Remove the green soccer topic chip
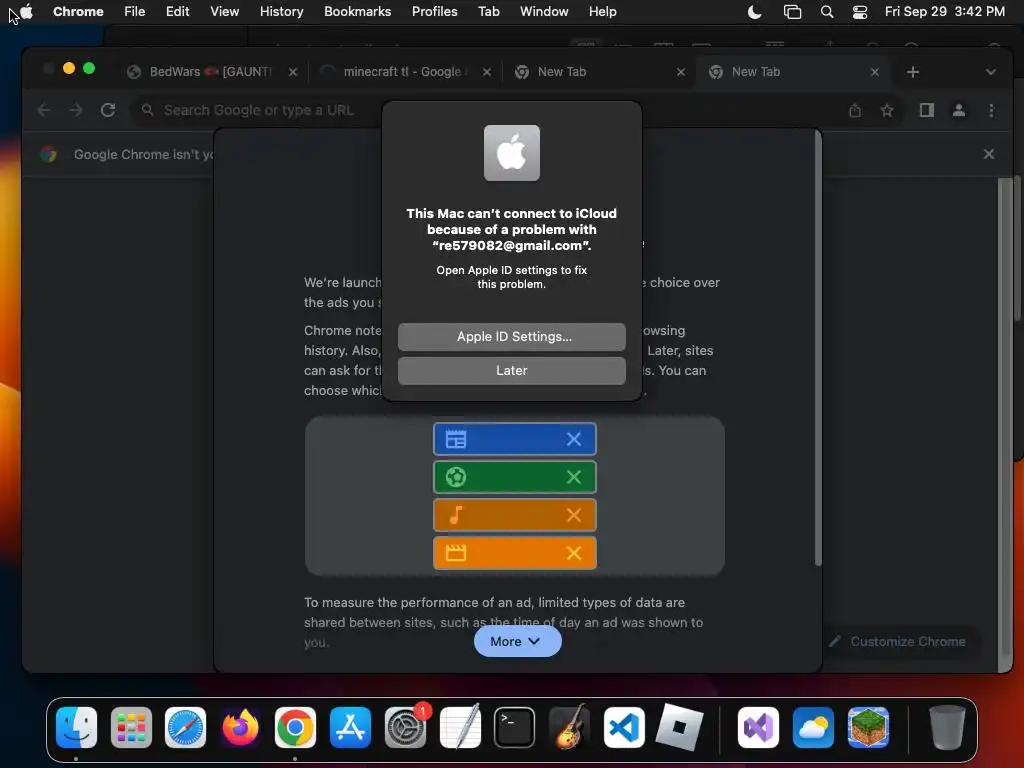This screenshot has height=768, width=1024. (x=573, y=477)
